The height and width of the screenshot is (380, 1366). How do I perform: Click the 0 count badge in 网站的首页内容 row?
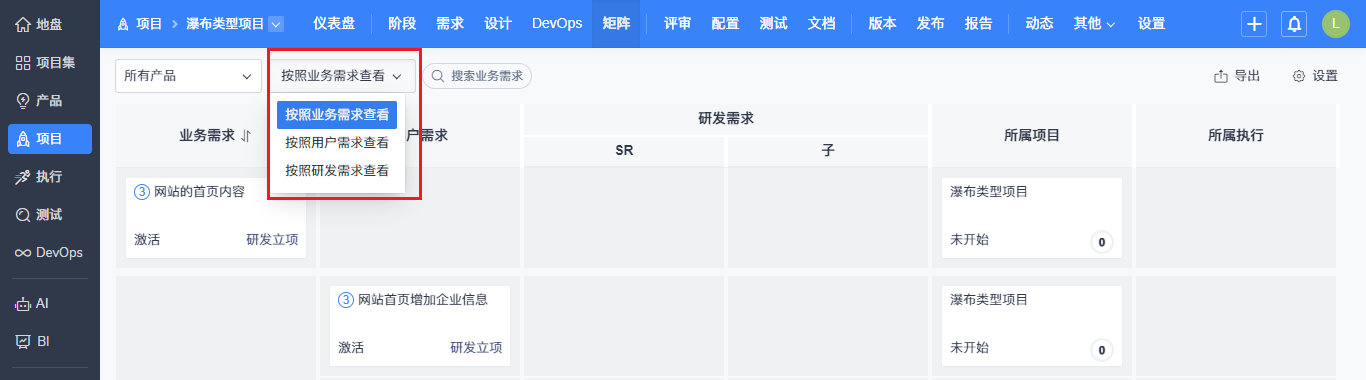[1101, 242]
